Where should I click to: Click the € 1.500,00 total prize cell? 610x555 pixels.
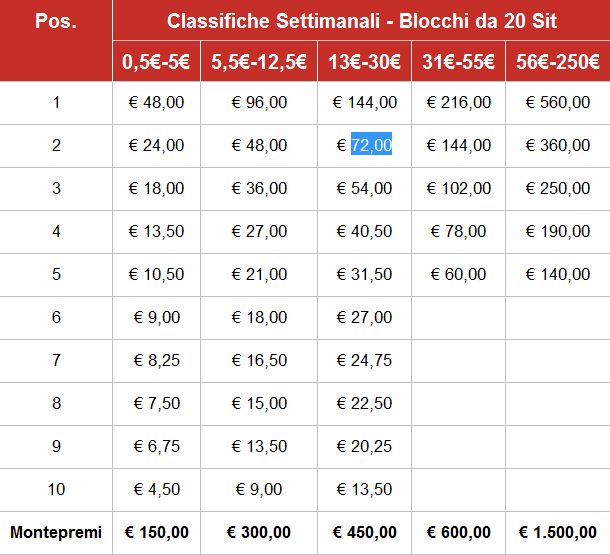[558, 533]
